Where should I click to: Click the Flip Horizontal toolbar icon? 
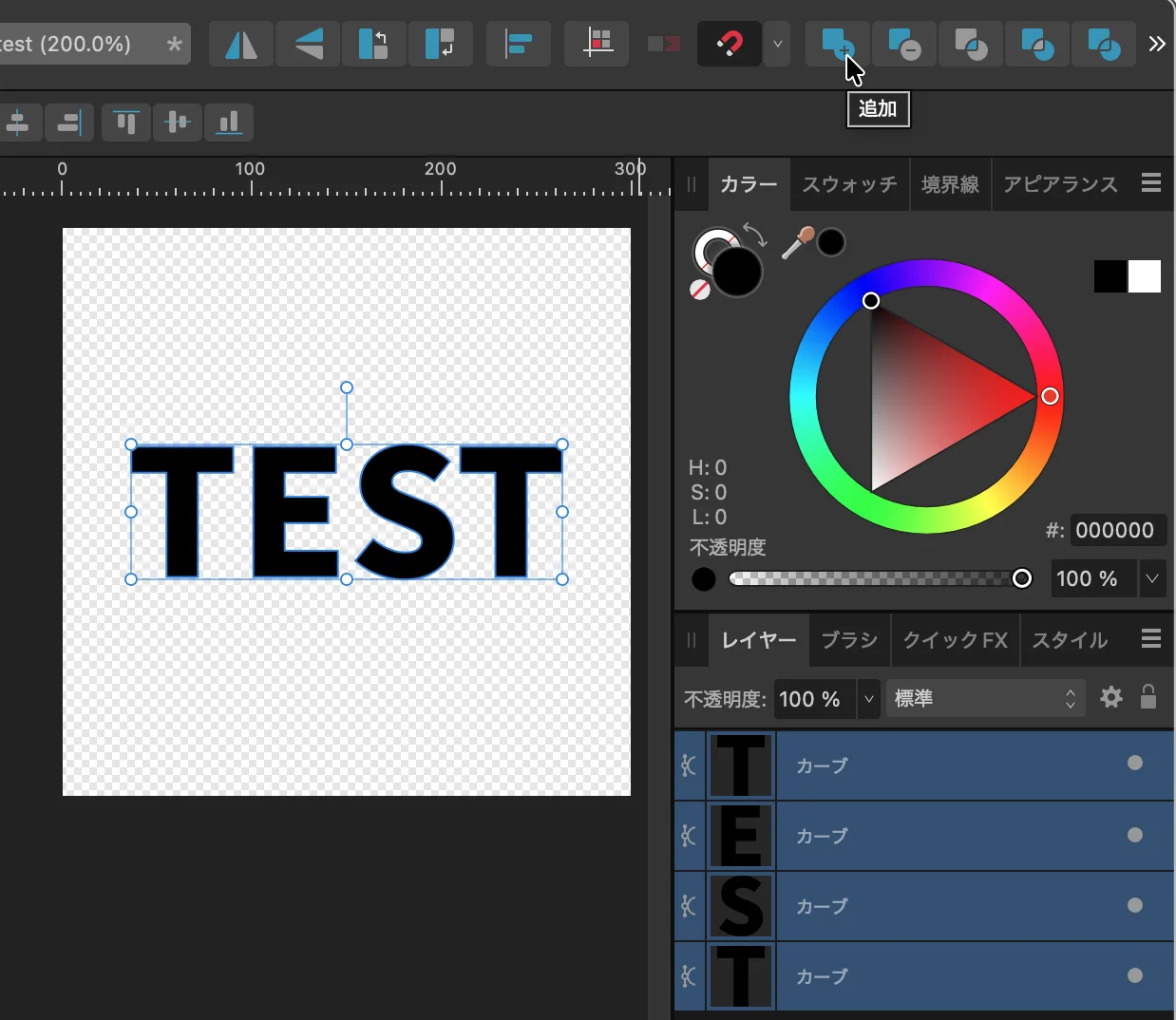pyautogui.click(x=241, y=45)
